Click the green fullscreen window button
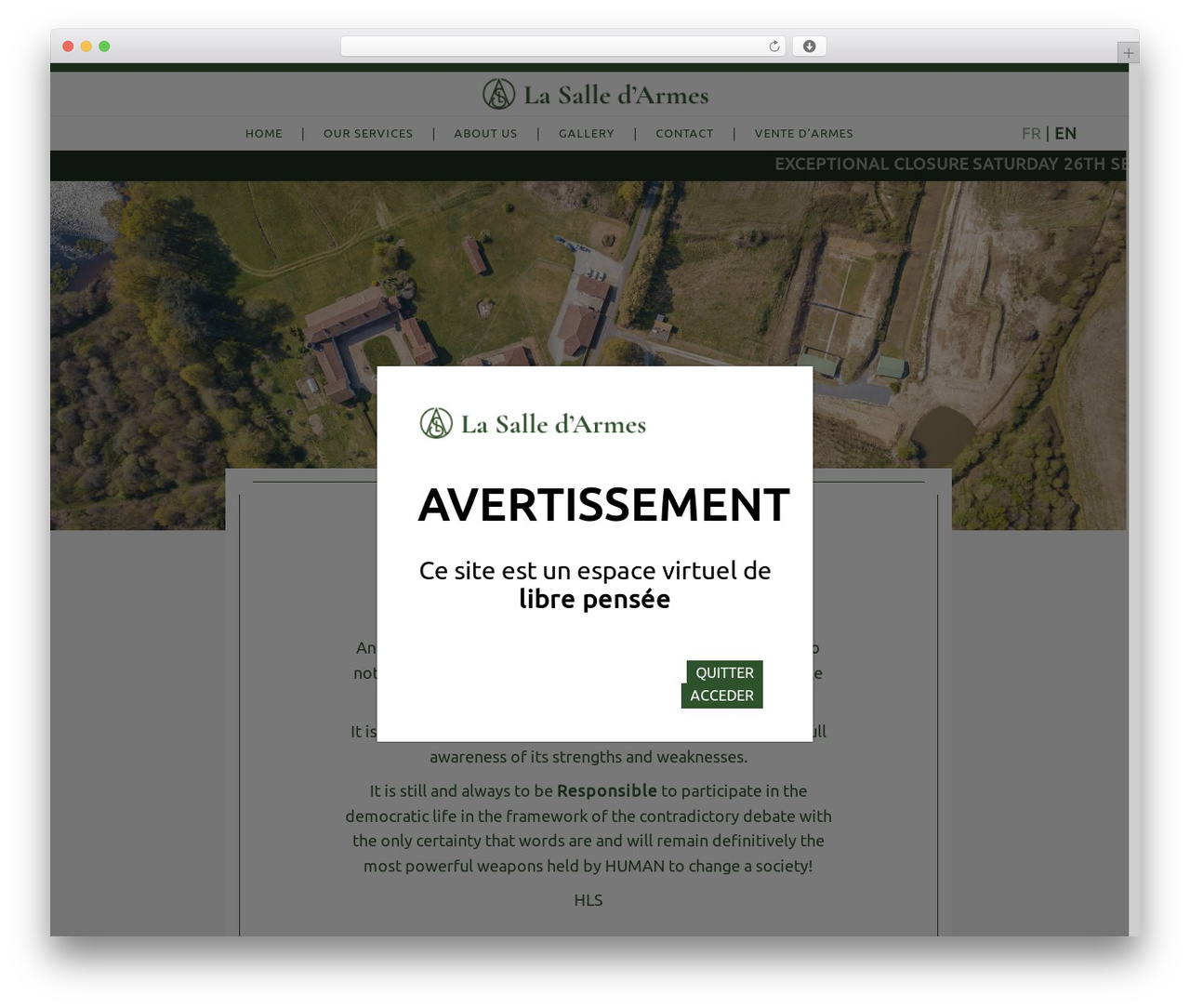Screen dimensions: 1190x1008 tap(104, 46)
